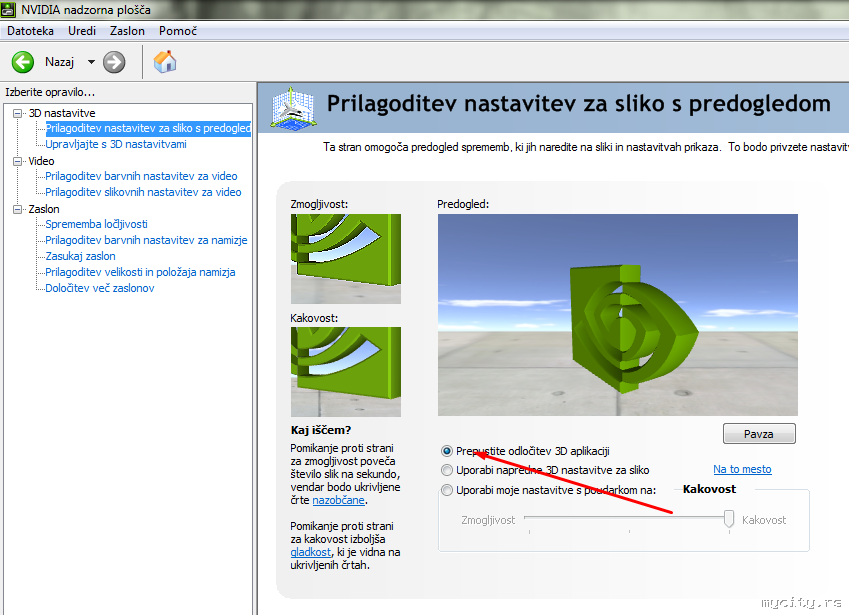Select 'Prilagoditev nastavitev za sliko s predogledom' tree item
The width and height of the screenshot is (849, 615).
pyautogui.click(x=148, y=128)
